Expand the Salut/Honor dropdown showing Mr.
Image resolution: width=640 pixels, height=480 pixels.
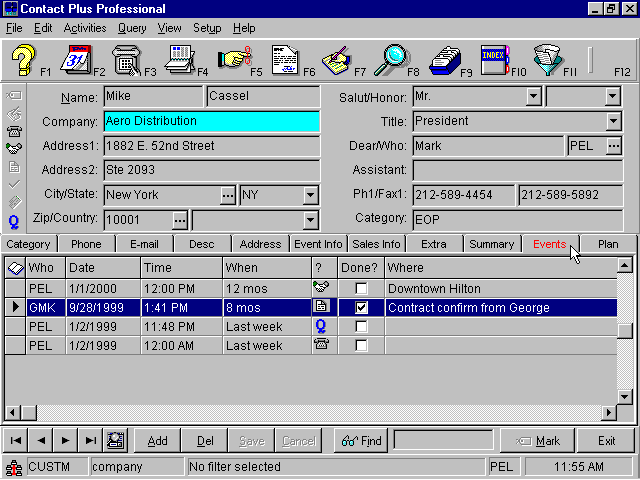(533, 97)
